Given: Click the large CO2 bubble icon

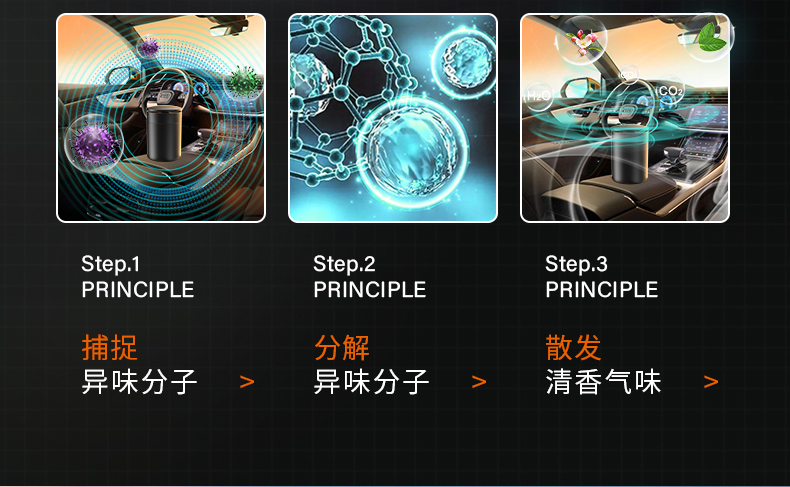Looking at the screenshot, I should 671,91.
